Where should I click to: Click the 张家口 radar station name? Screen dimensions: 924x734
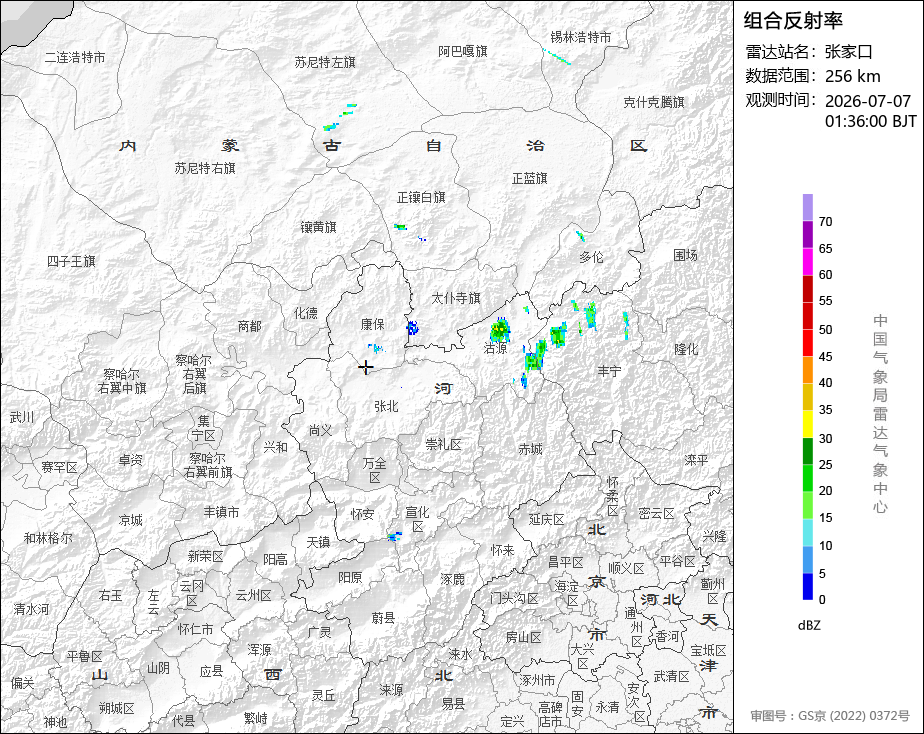pyautogui.click(x=848, y=52)
